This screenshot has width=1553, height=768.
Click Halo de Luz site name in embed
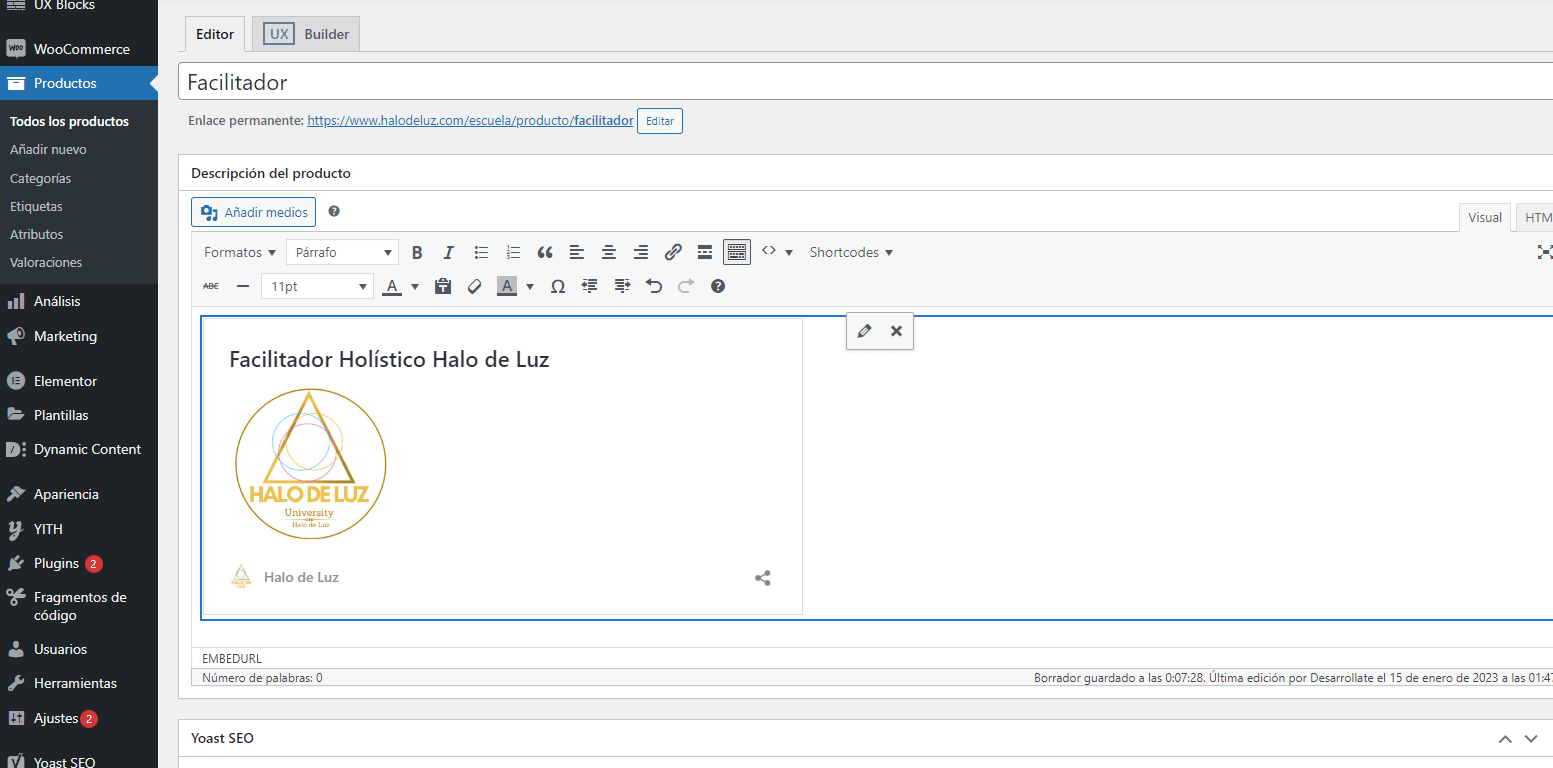tap(301, 577)
